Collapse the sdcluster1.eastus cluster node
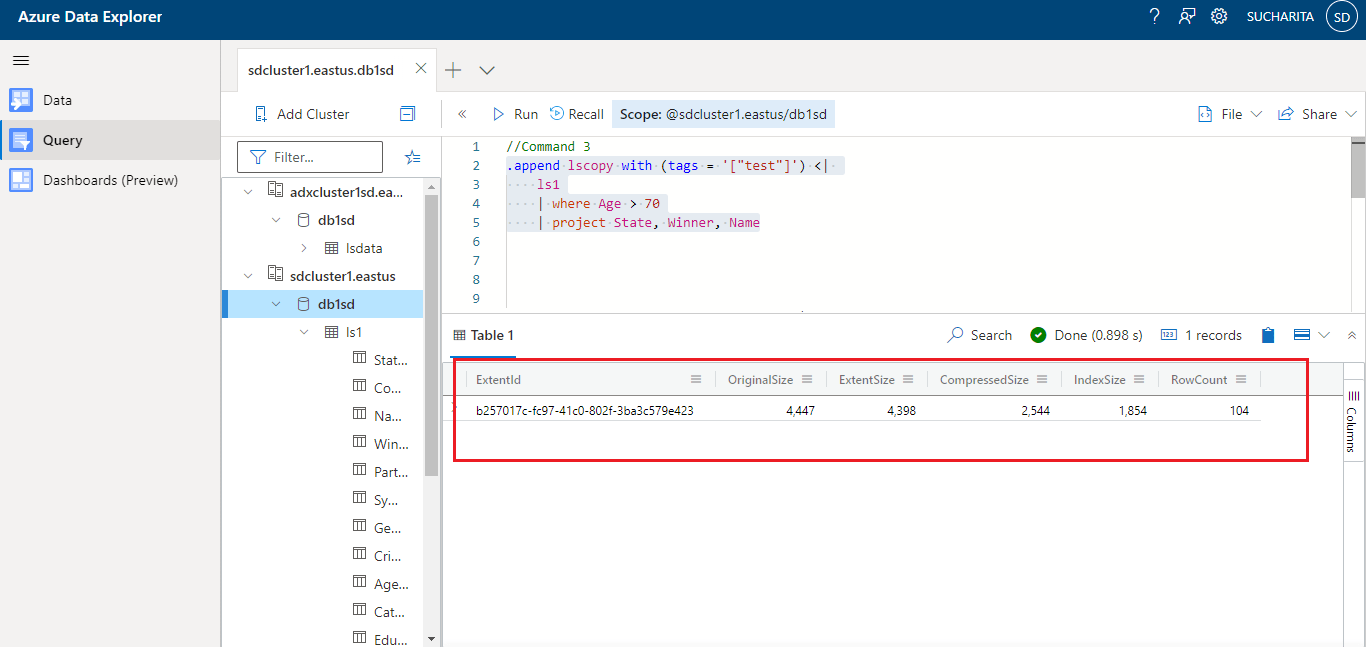The width and height of the screenshot is (1366, 647). pos(249,276)
